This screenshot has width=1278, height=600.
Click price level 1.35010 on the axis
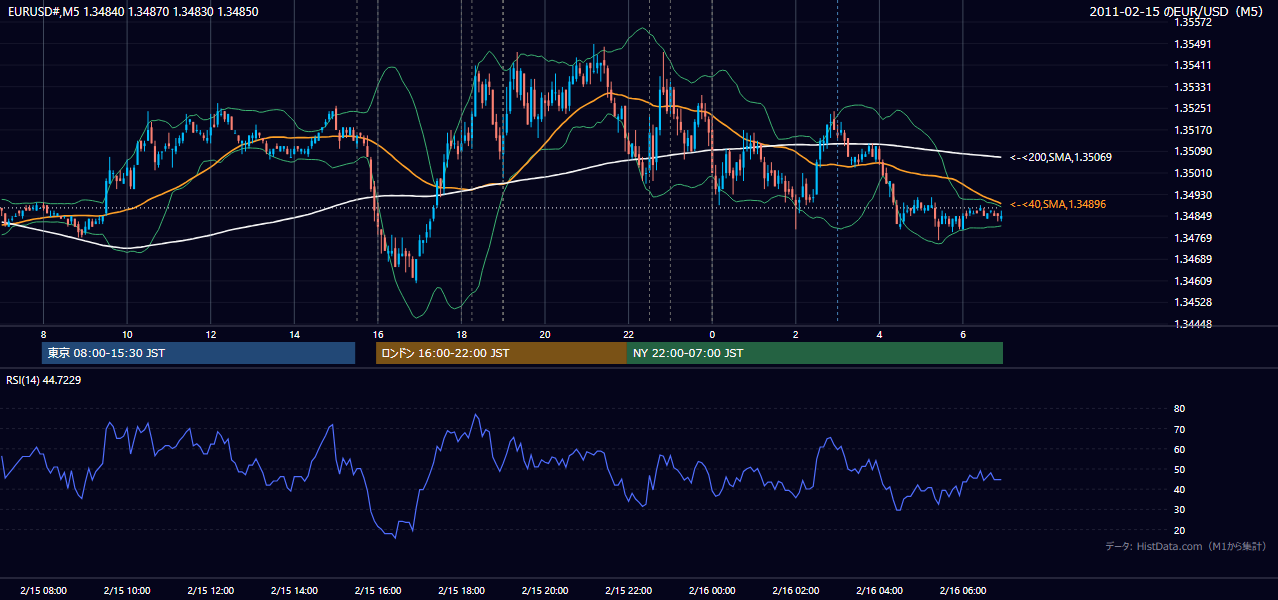1192,173
